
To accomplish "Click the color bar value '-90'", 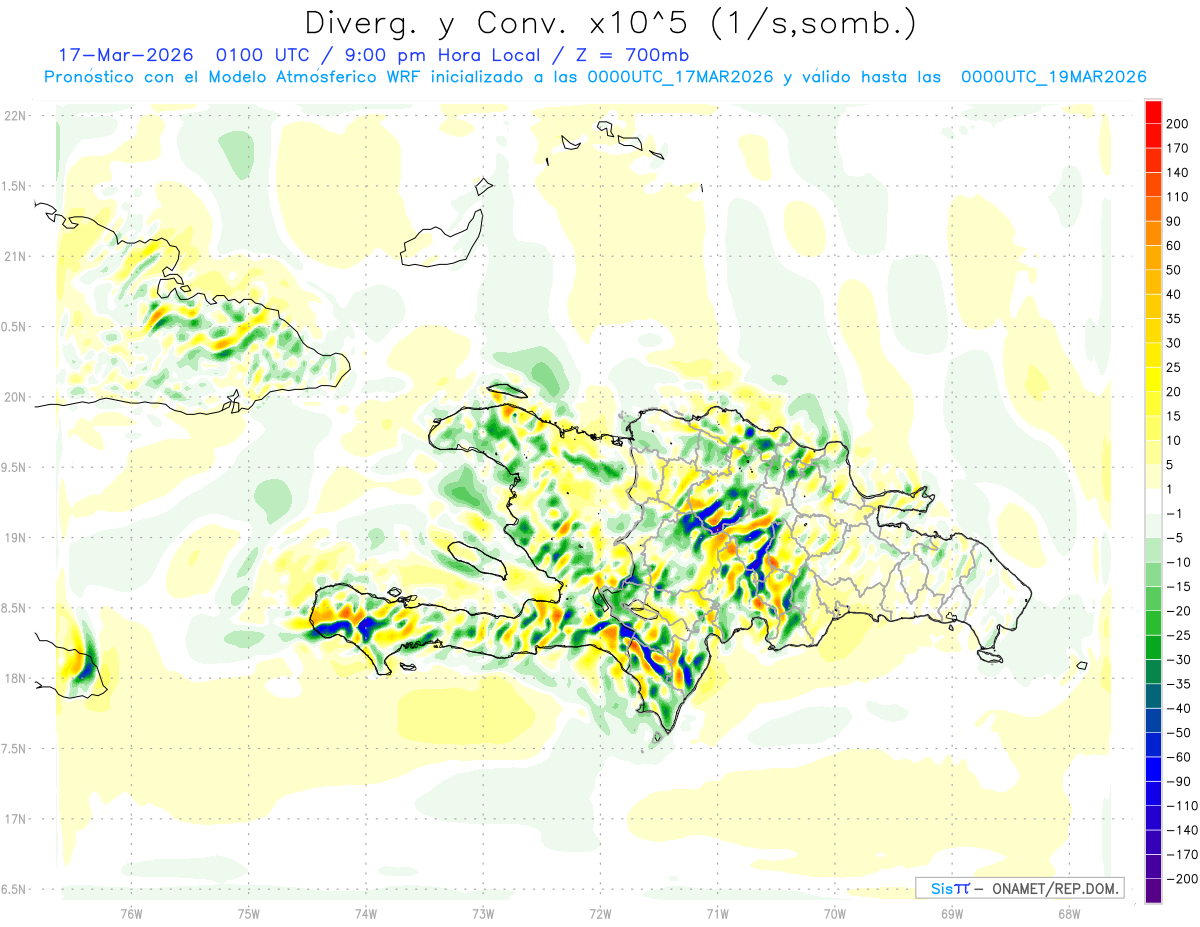I will click(x=1178, y=781).
